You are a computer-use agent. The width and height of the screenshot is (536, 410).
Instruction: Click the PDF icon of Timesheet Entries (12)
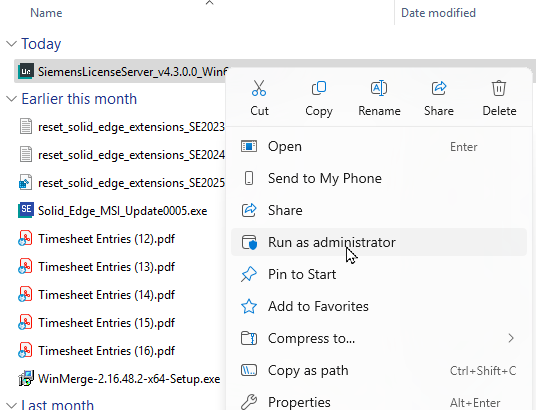[25, 238]
